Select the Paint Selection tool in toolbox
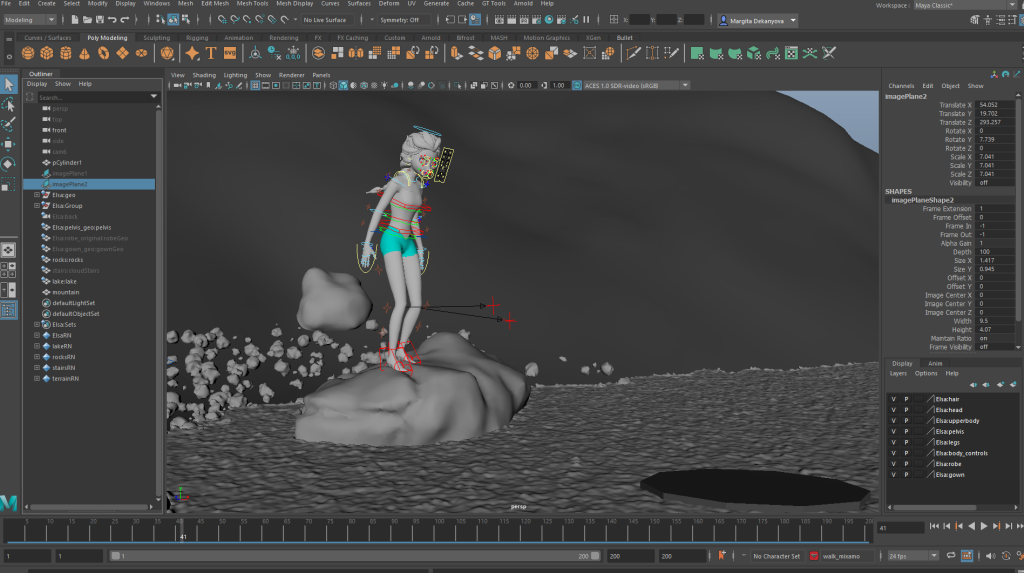Viewport: 1024px width, 573px height. click(x=8, y=124)
